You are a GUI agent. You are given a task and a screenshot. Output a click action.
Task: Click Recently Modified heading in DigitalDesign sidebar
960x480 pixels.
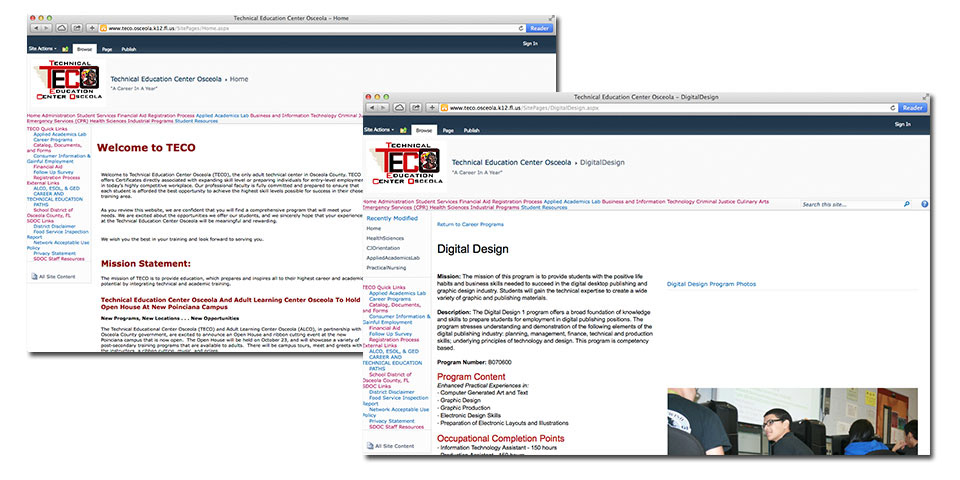pos(392,218)
